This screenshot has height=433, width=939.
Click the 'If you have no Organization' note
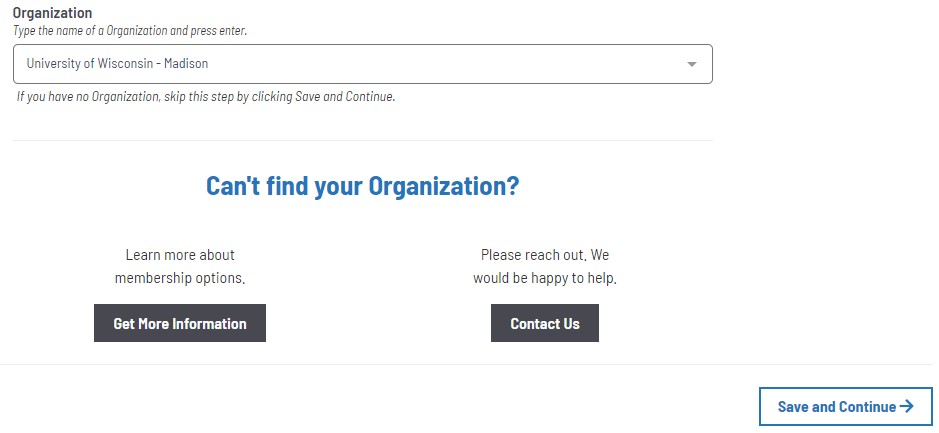point(206,96)
